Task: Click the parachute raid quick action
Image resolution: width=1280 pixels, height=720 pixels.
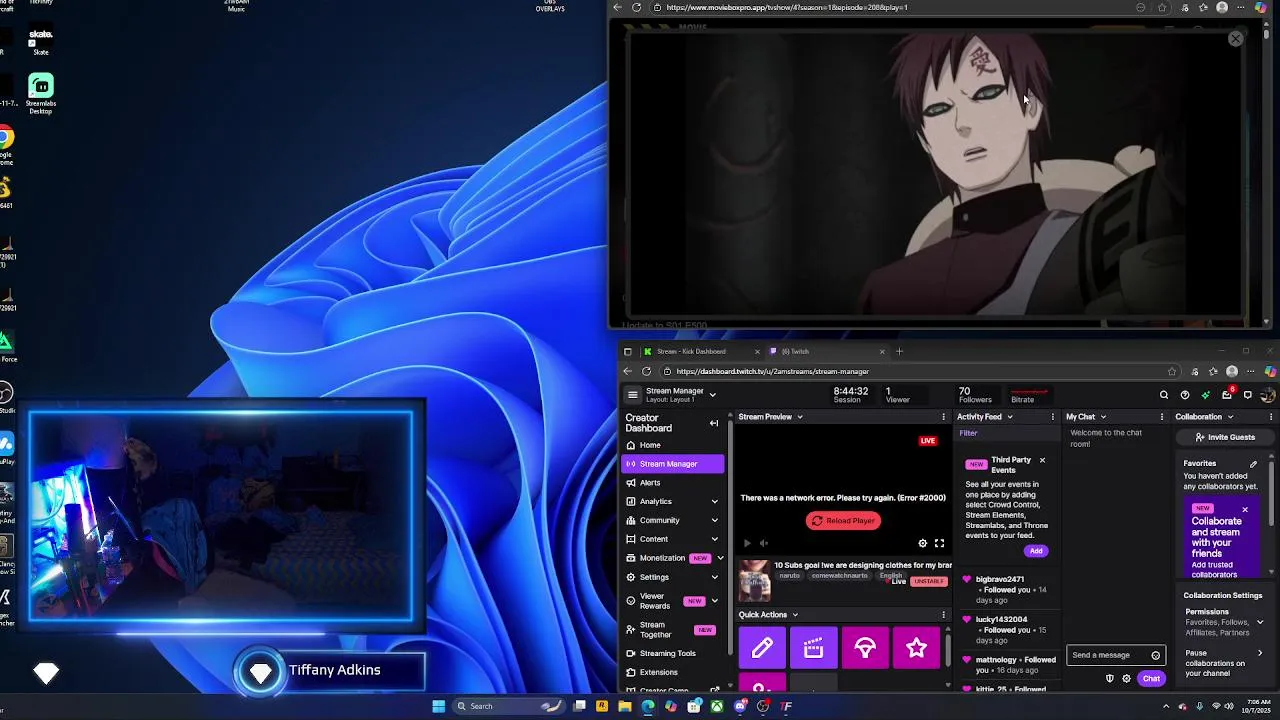Action: 865,649
